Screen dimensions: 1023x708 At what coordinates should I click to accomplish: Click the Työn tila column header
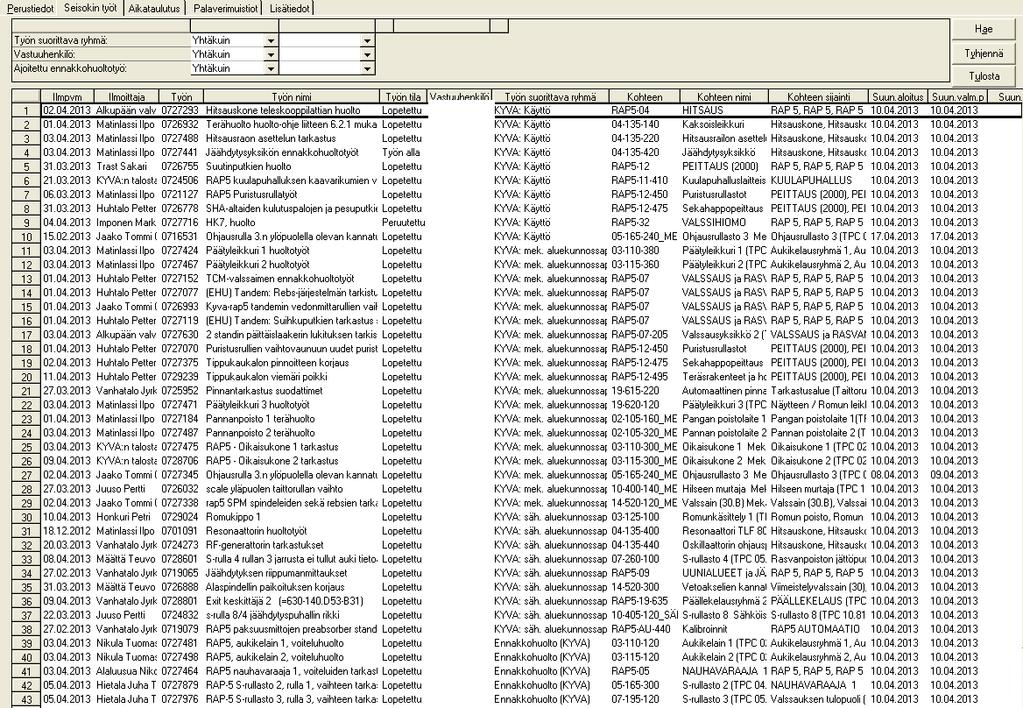coord(403,97)
